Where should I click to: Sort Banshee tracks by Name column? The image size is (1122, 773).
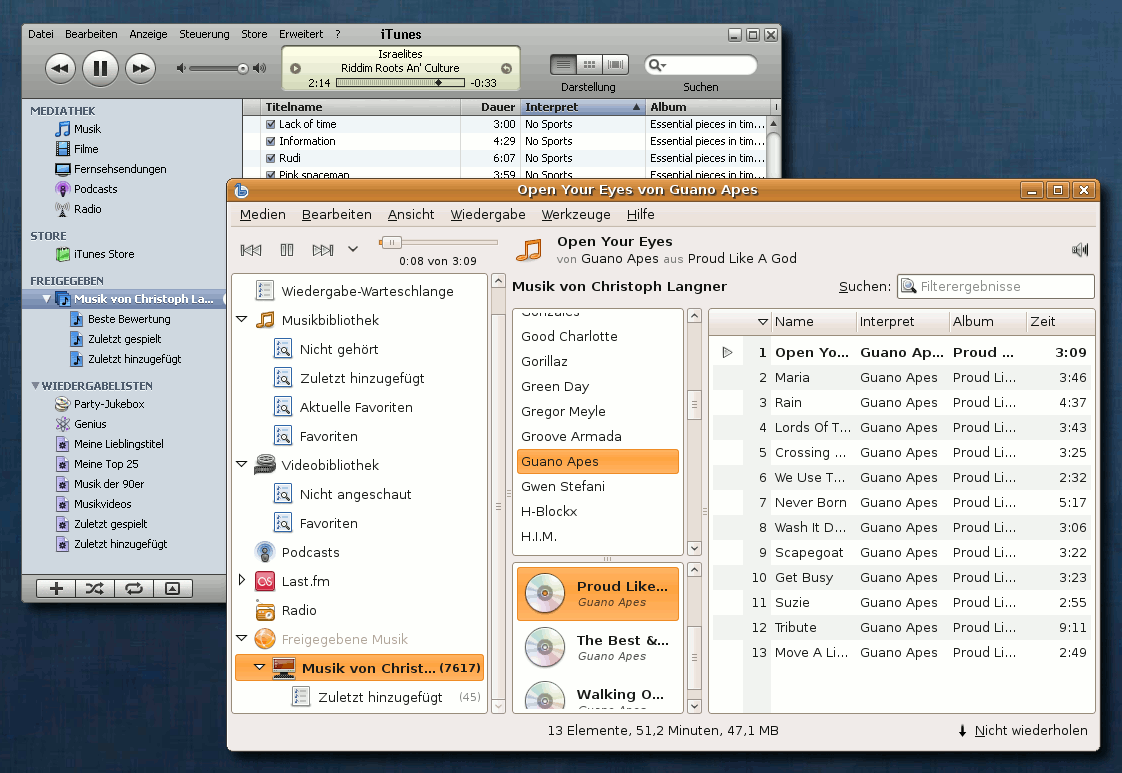coord(814,322)
